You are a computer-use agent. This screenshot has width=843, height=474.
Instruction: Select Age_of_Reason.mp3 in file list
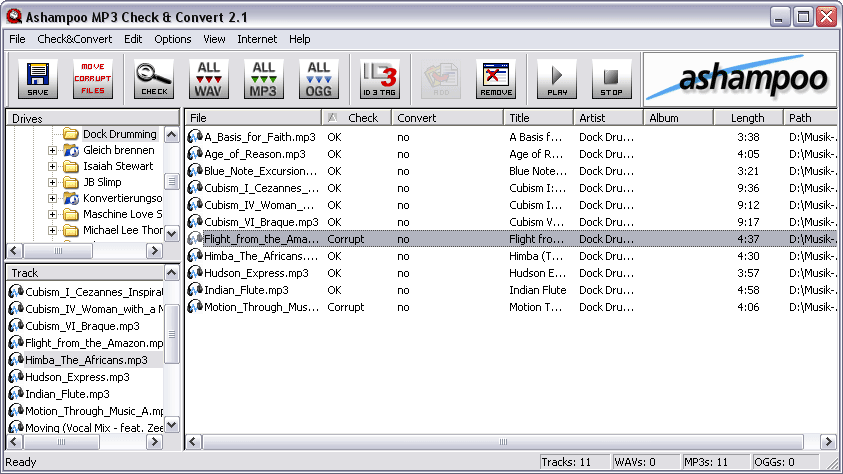click(511, 154)
